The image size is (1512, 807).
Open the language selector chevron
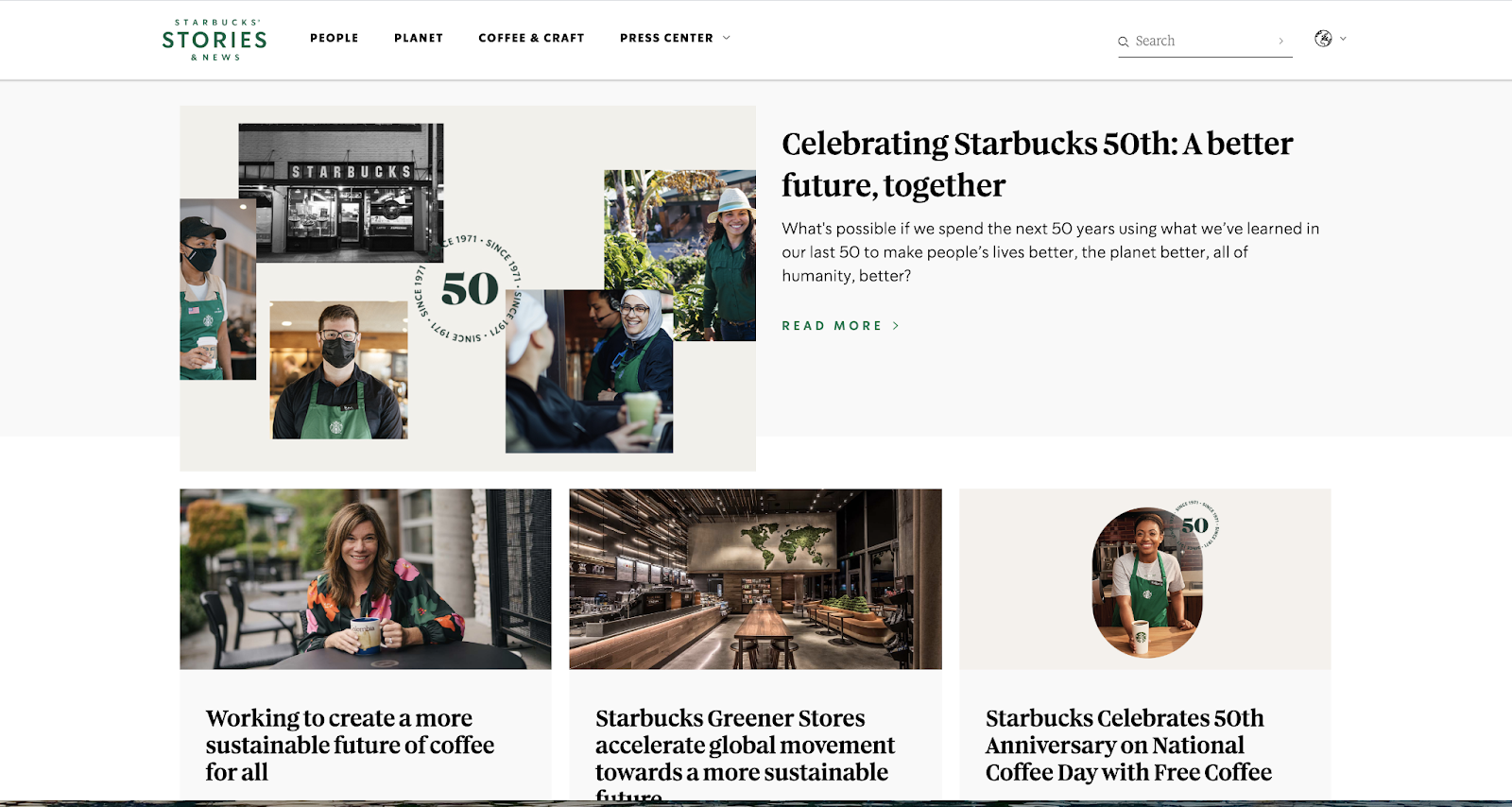click(x=1343, y=39)
